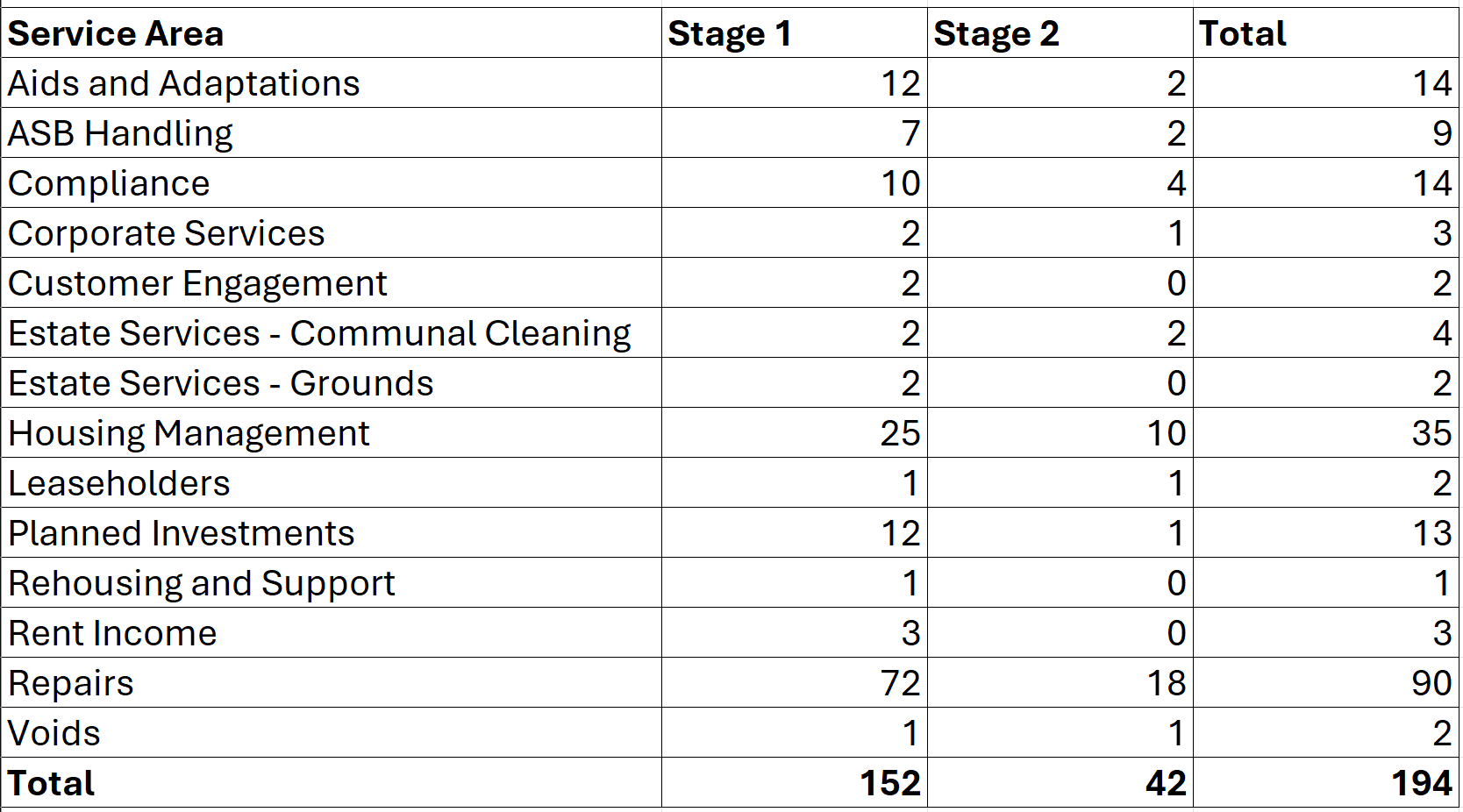Screen dimensions: 1463x812
Task: Select the Estate Services - Grounds cell
Action: [x=221, y=384]
